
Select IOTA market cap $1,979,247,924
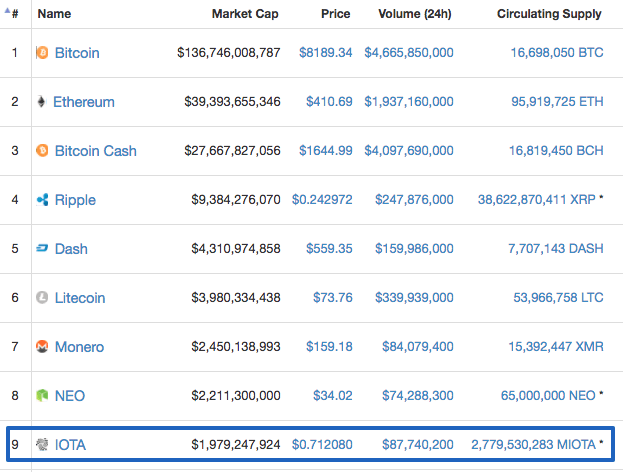tap(236, 445)
